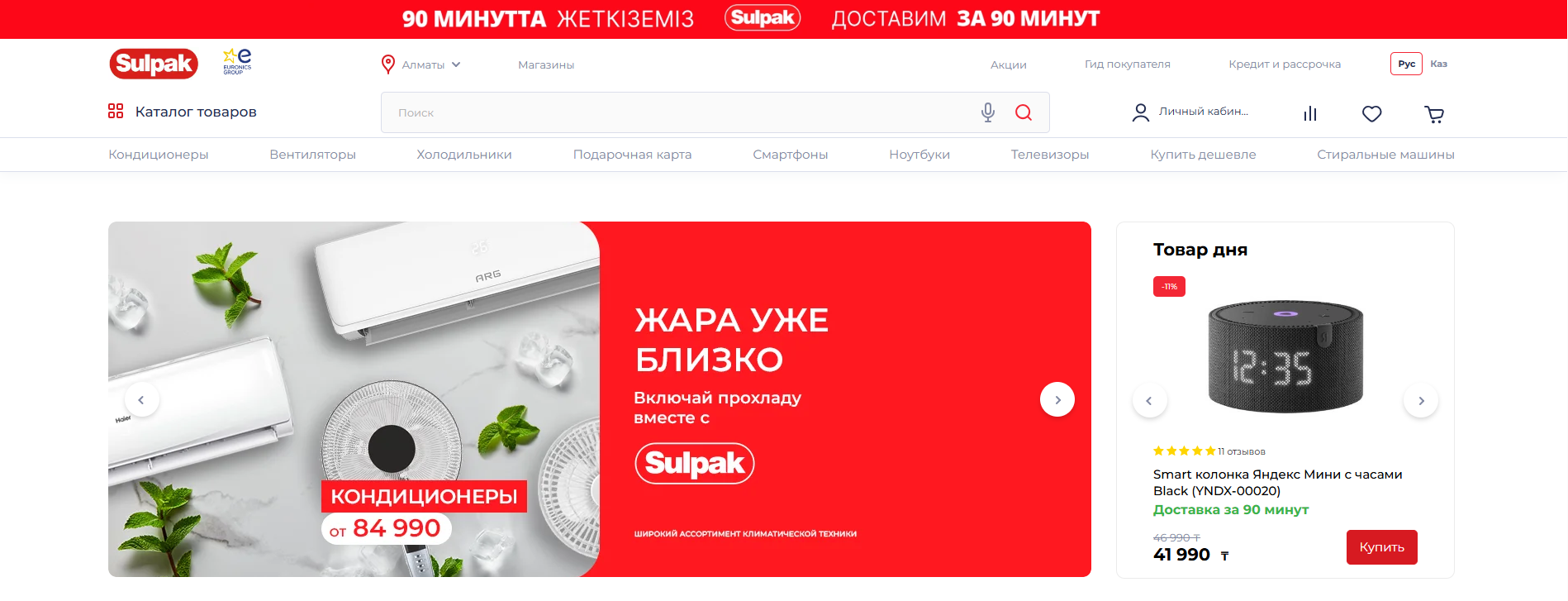Open the Смартфоны category
This screenshot has height=601, width=1568.
(791, 155)
